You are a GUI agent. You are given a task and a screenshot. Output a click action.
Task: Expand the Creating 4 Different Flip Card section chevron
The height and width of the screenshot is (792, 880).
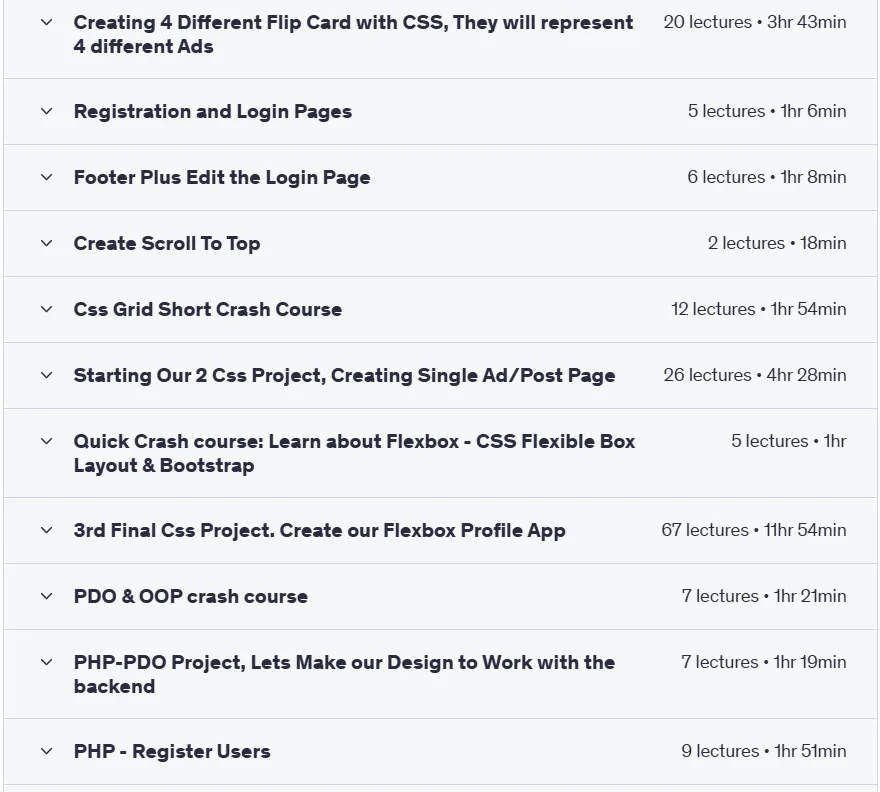coord(47,22)
